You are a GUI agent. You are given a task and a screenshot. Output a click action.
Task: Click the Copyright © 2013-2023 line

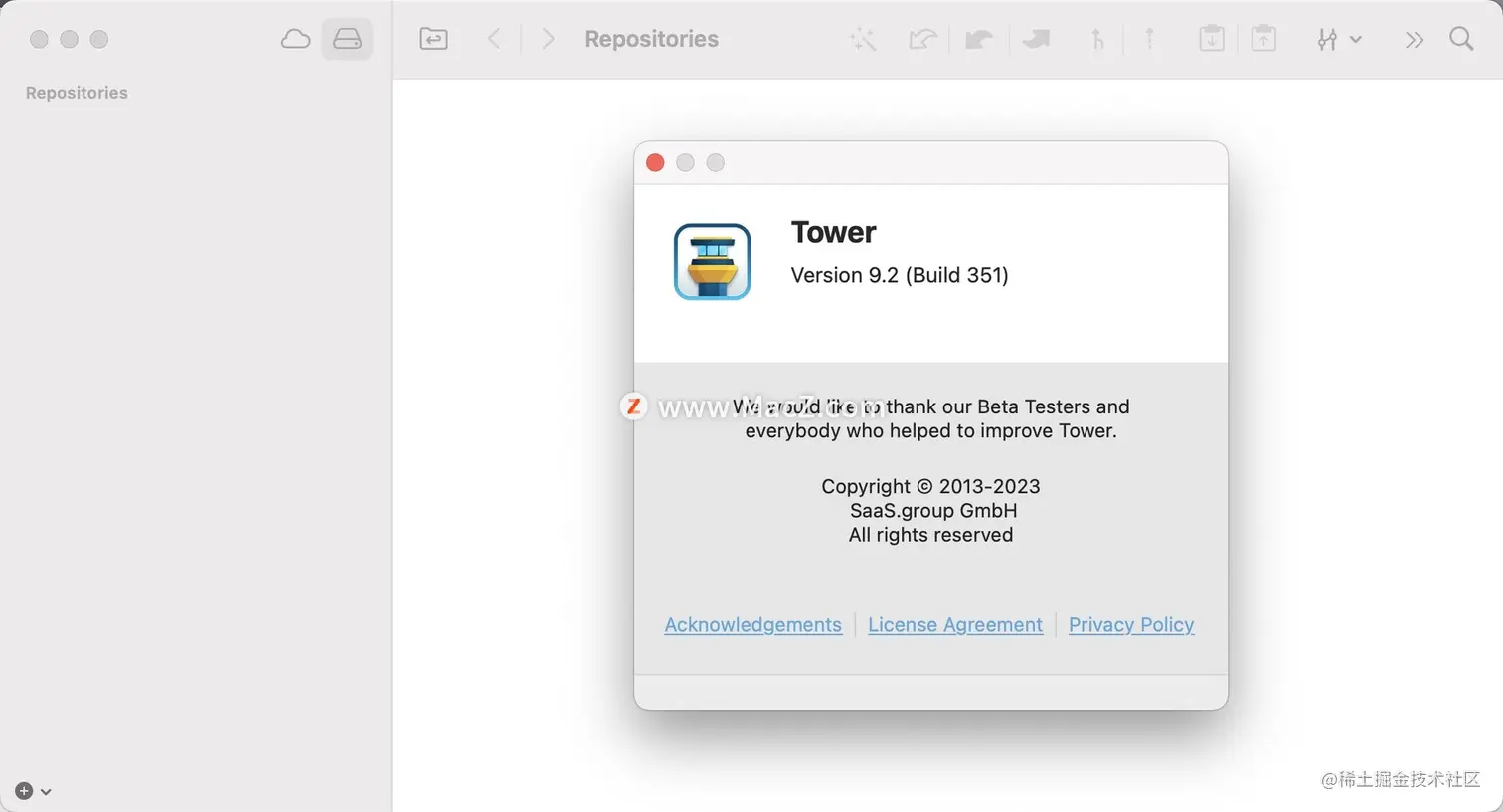930,486
